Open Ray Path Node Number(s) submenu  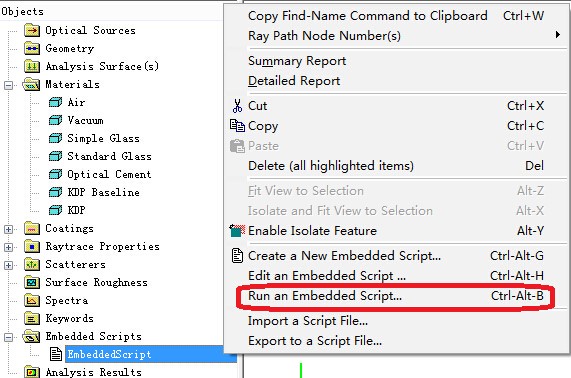point(397,36)
